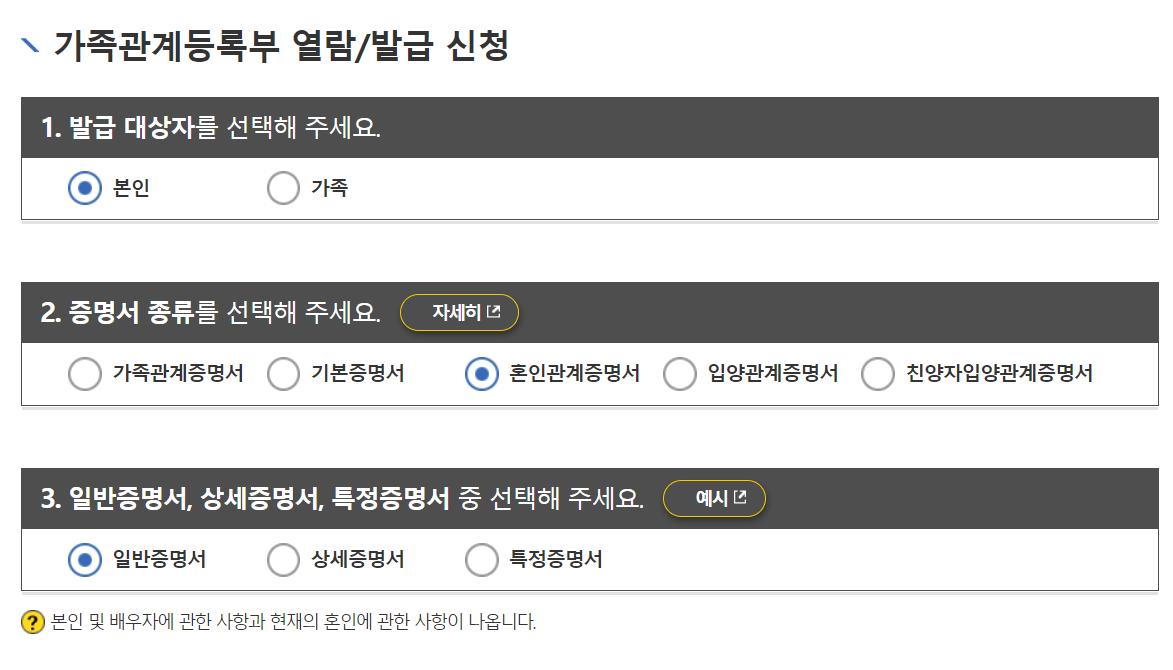Click the diagonal mark beside the page title
This screenshot has height=670, width=1173.
28,44
